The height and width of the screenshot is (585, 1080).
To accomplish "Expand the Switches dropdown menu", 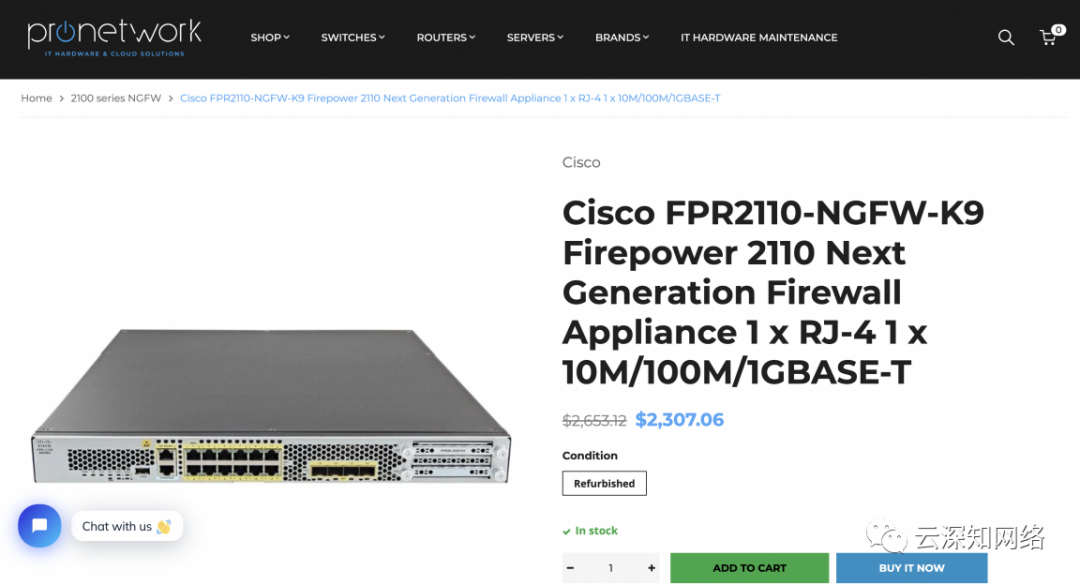I will [353, 38].
